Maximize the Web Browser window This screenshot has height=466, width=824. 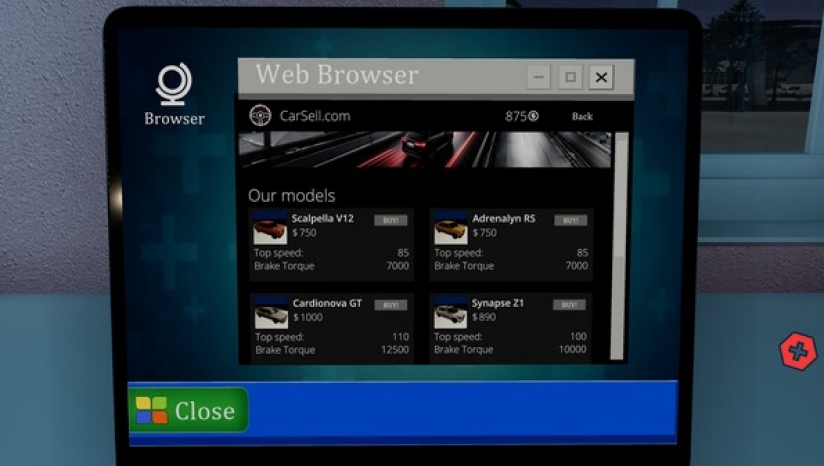coord(570,77)
